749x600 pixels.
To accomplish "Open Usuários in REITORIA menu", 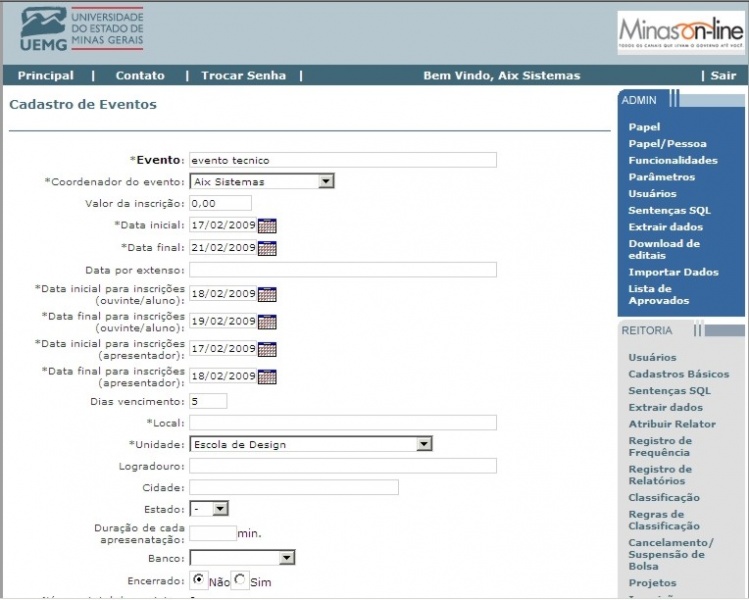I will point(653,357).
